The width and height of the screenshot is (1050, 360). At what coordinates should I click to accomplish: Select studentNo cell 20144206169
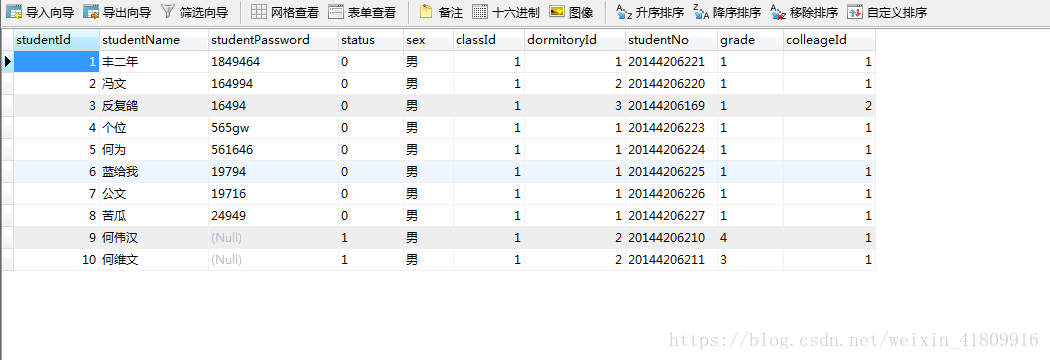[671, 106]
